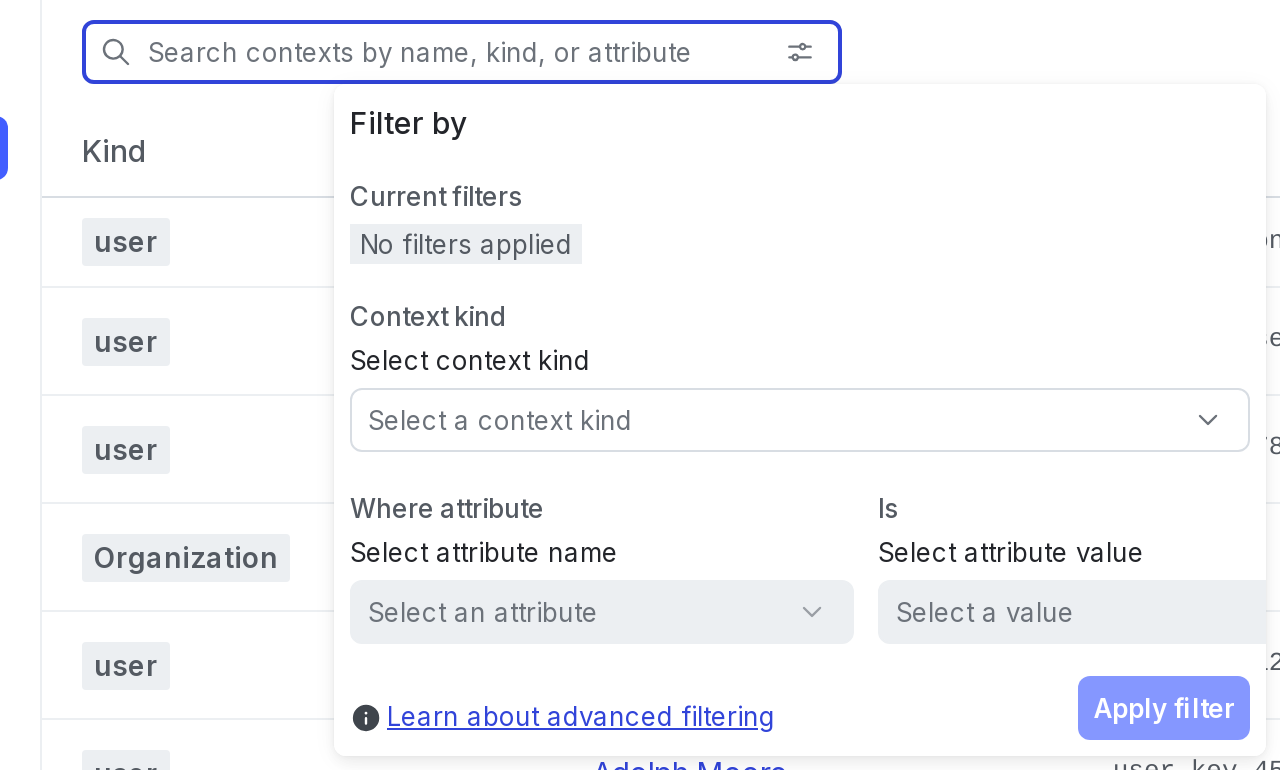
Task: Click the blue sidebar indicator on the left edge
Action: click(x=4, y=148)
